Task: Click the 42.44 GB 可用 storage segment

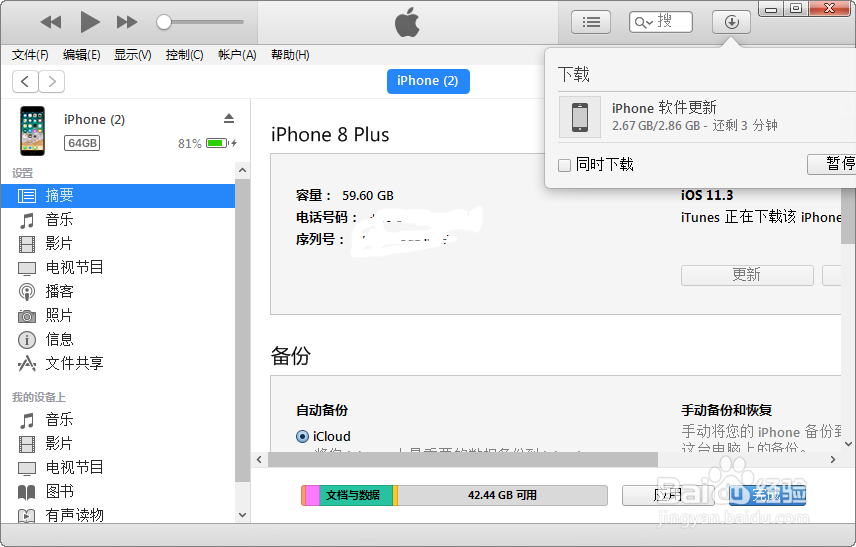Action: pos(502,495)
